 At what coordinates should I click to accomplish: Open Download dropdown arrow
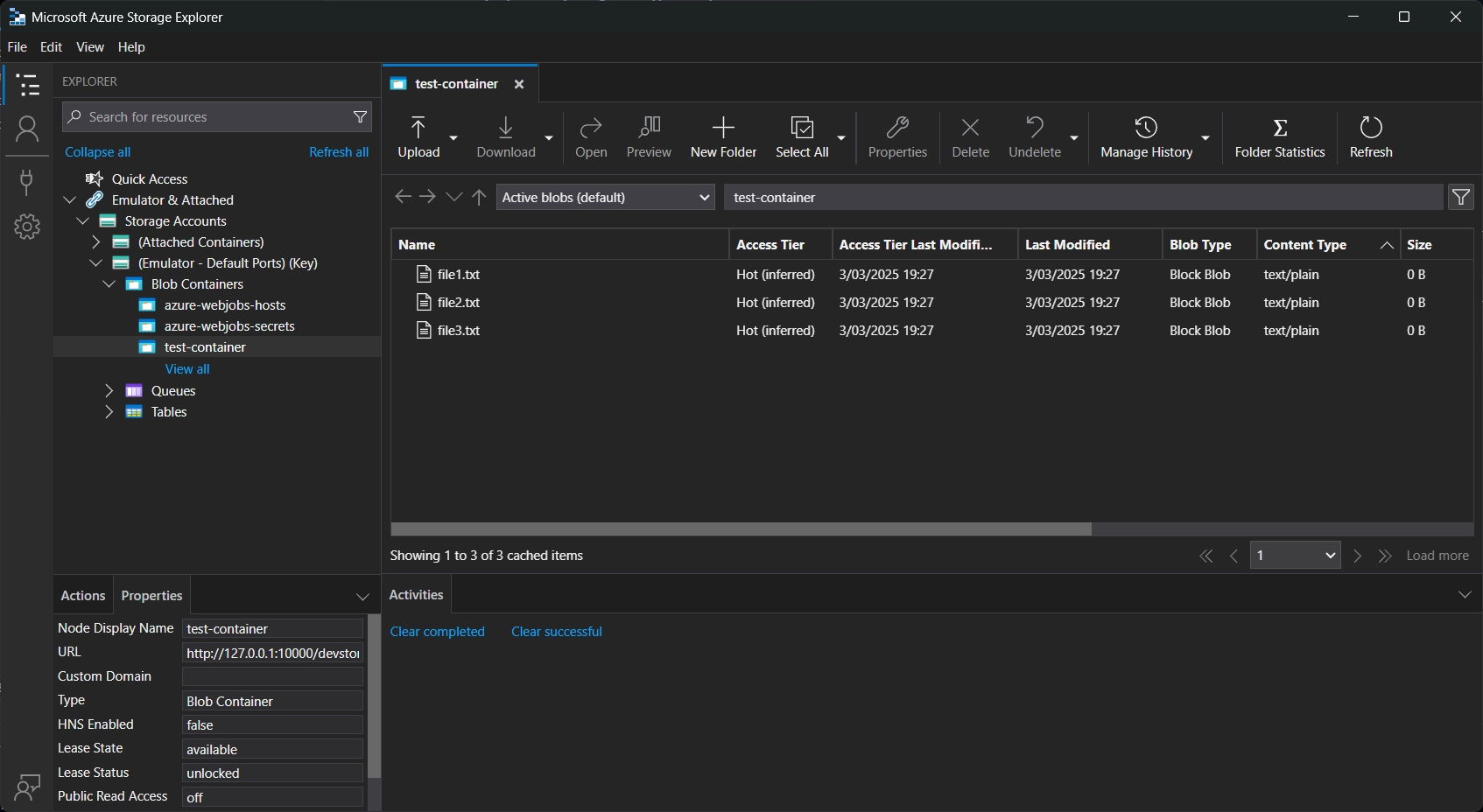tap(549, 137)
